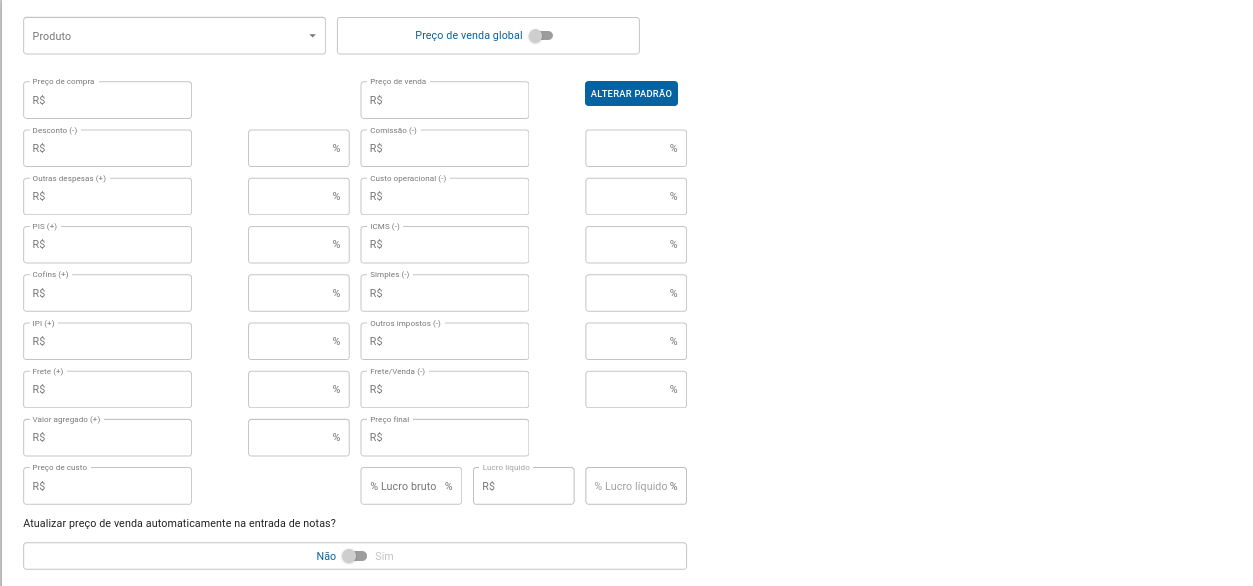Click the ICMS (-) amount field

tap(444, 244)
